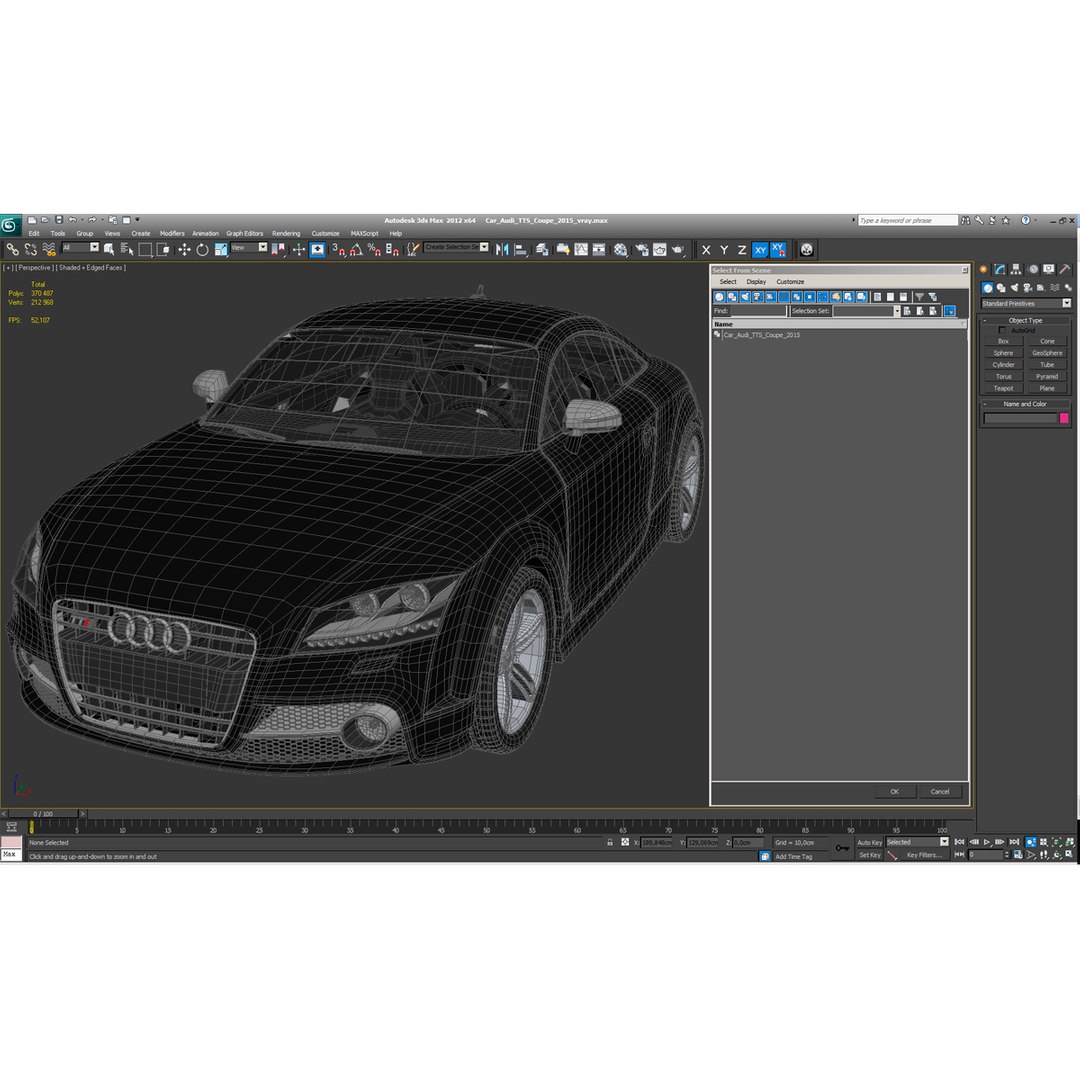1080x1080 pixels.
Task: Click the pink object color swatch
Action: pyautogui.click(x=1064, y=418)
